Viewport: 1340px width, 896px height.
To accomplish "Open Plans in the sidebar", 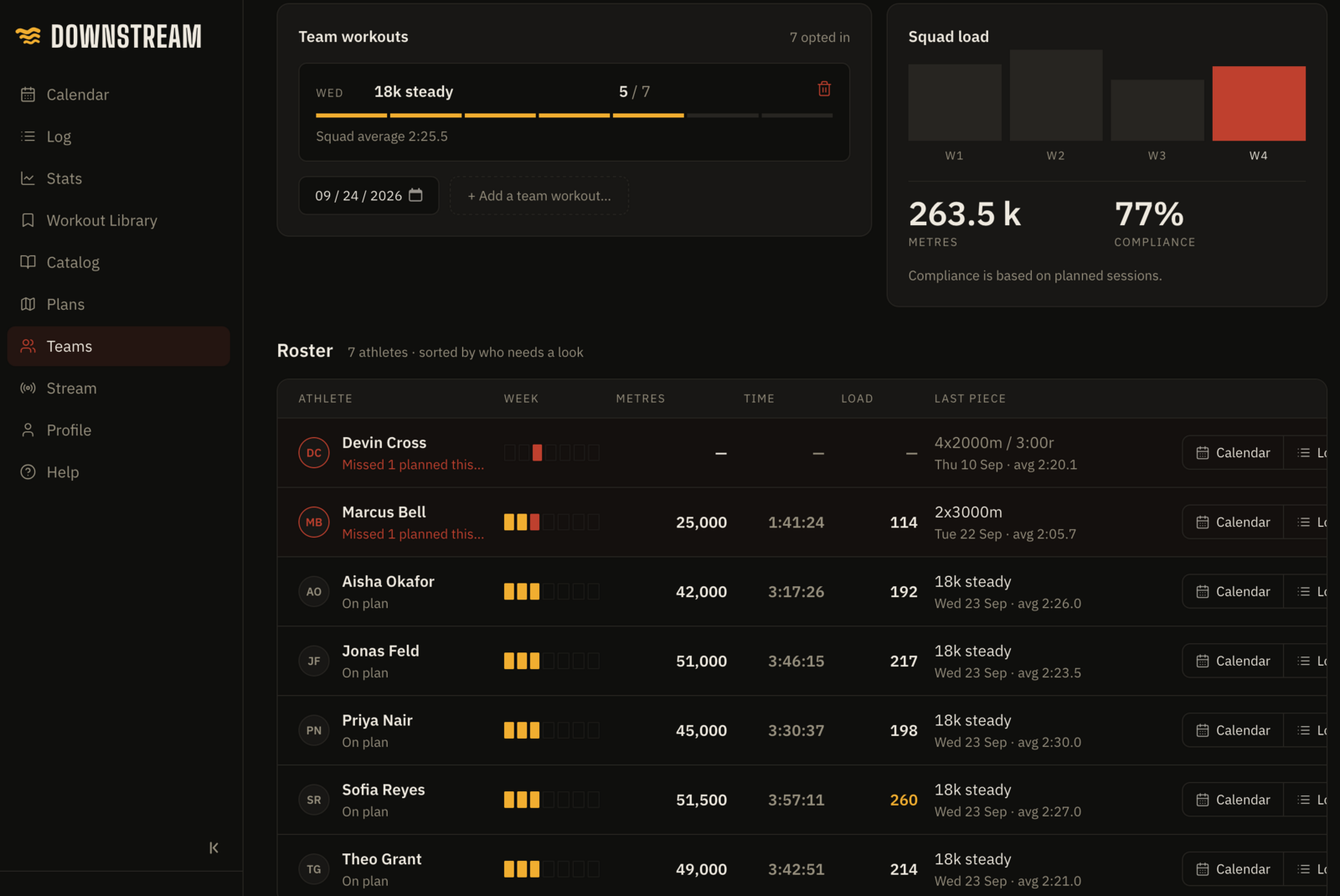I will [x=118, y=304].
